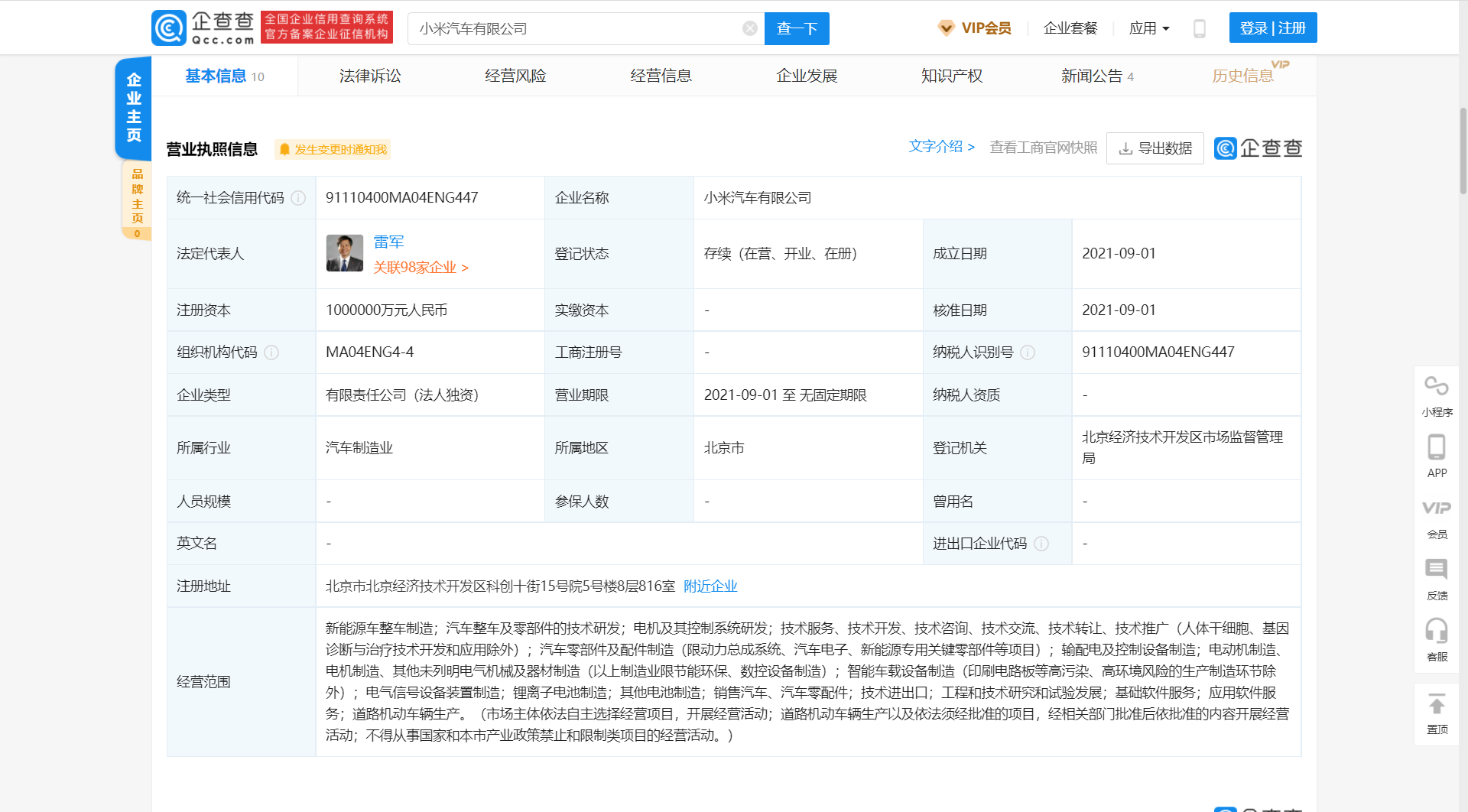The height and width of the screenshot is (812, 1468).
Task: Clear the search box with X icon
Action: coord(750,28)
